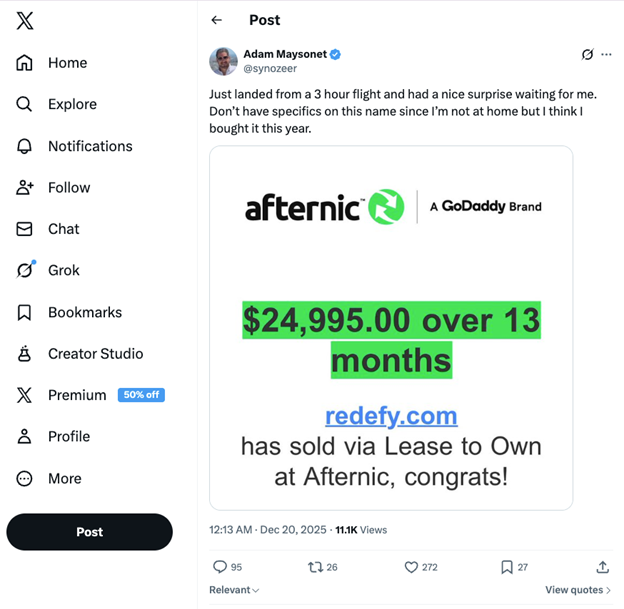Click the X logo icon

point(25,21)
